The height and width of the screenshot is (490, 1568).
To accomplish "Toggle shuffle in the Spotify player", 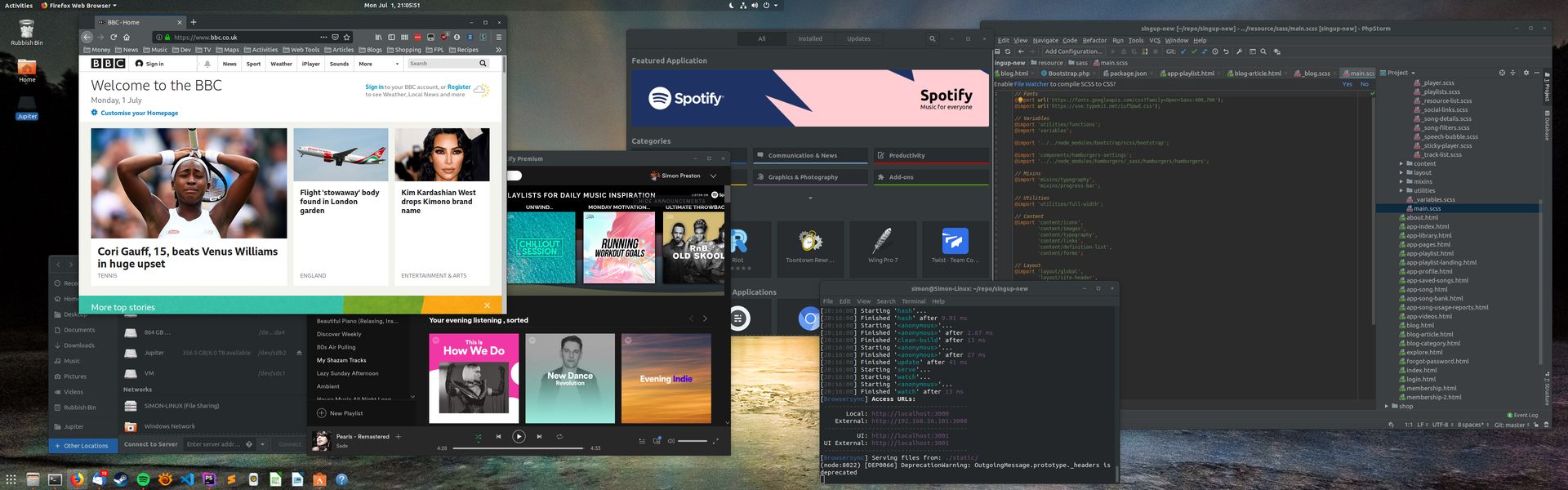I will click(479, 437).
